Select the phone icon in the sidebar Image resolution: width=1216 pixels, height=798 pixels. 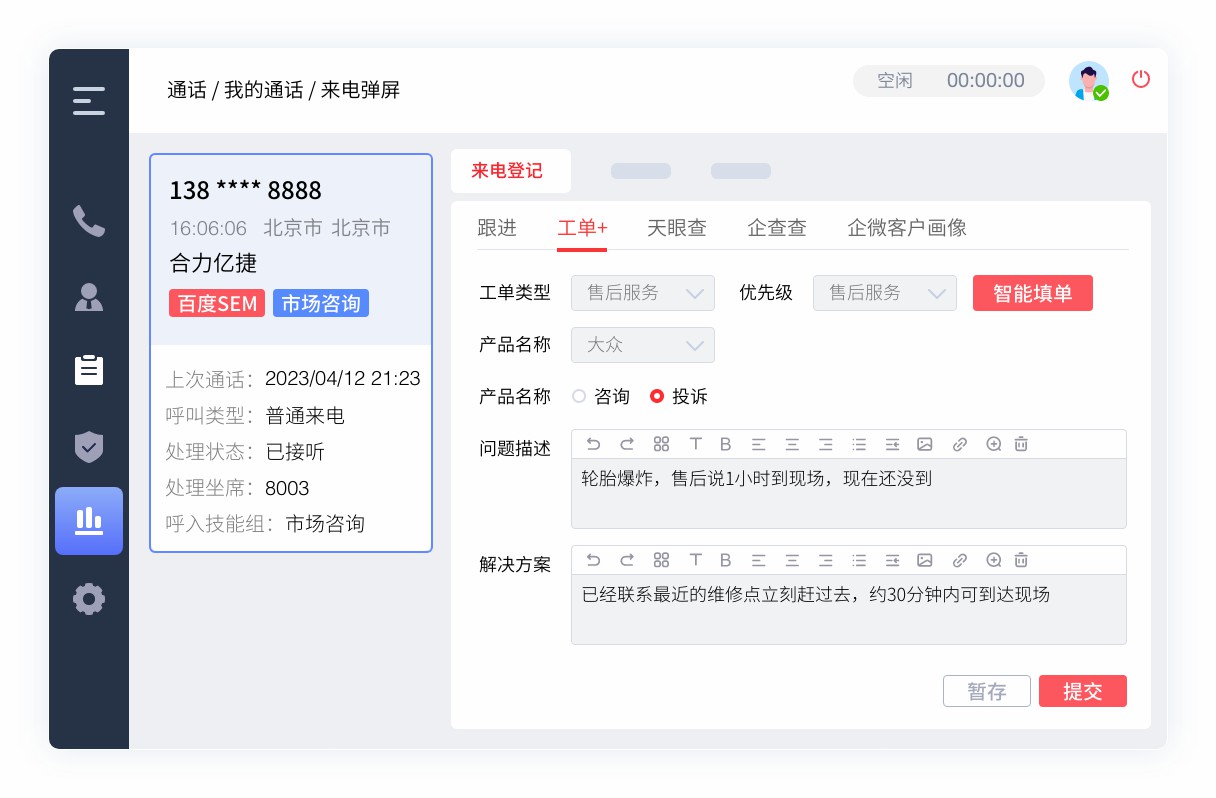tap(89, 222)
